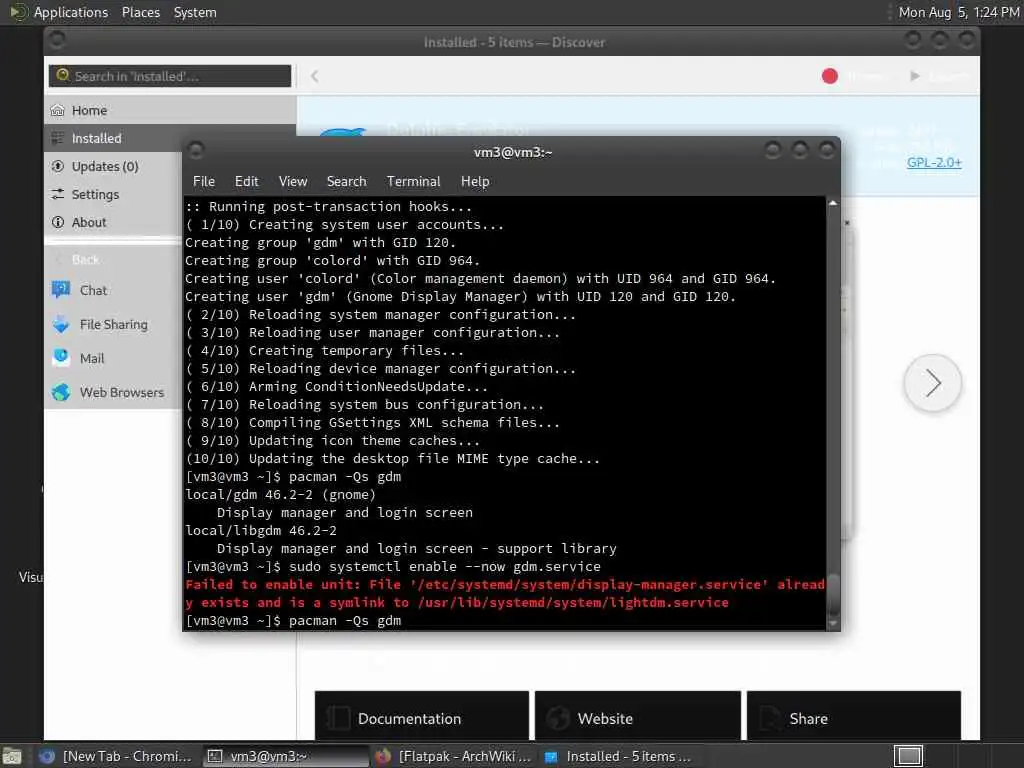Screen dimensions: 1024x768
Task: Open the System menu in top panel
Action: click(195, 12)
